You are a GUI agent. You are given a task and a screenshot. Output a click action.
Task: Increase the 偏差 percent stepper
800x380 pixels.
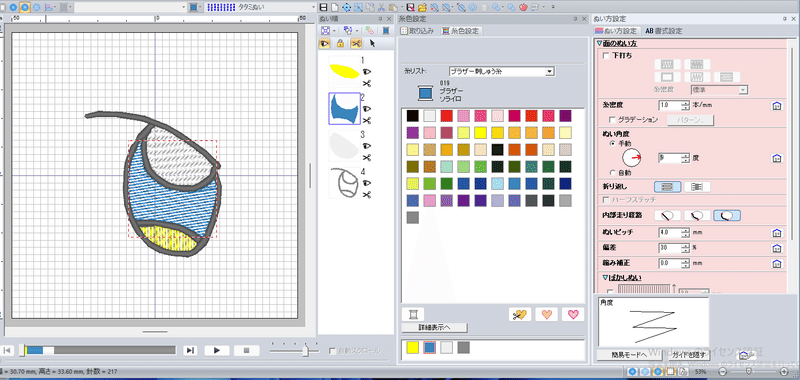[685, 246]
